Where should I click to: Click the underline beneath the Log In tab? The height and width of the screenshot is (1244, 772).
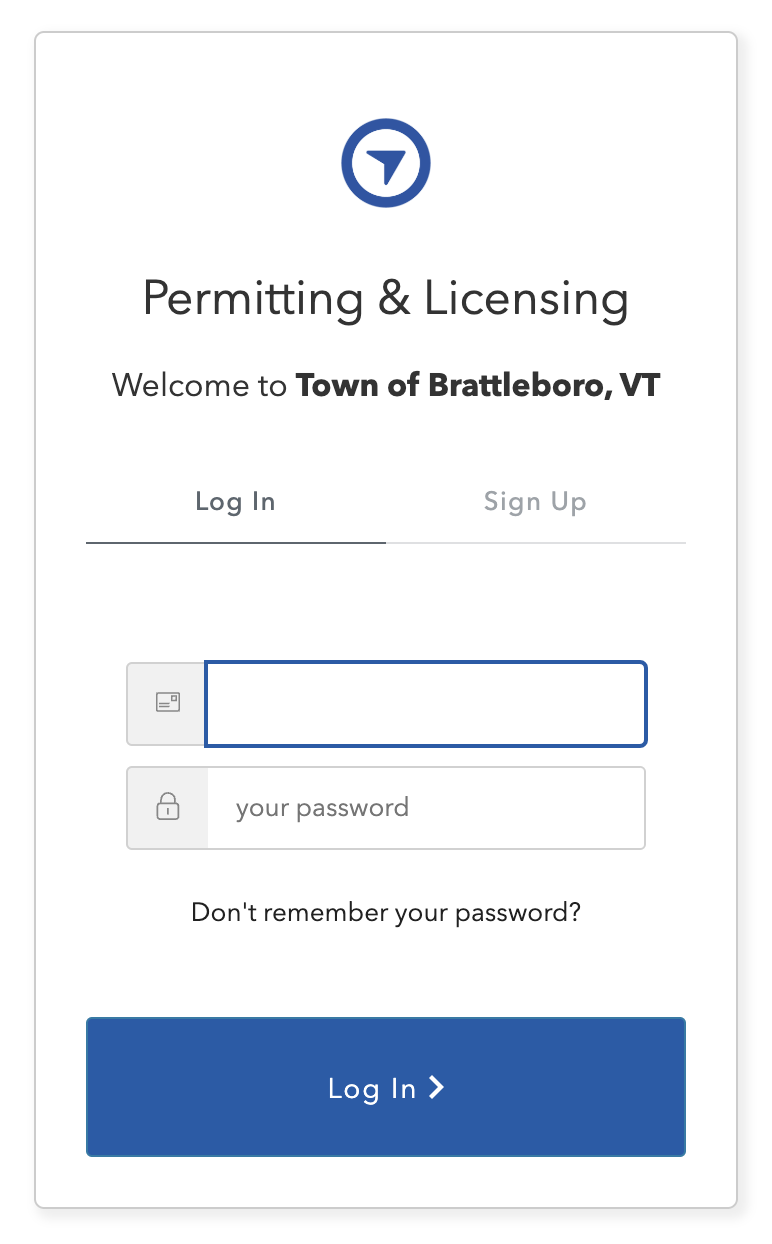pos(235,541)
